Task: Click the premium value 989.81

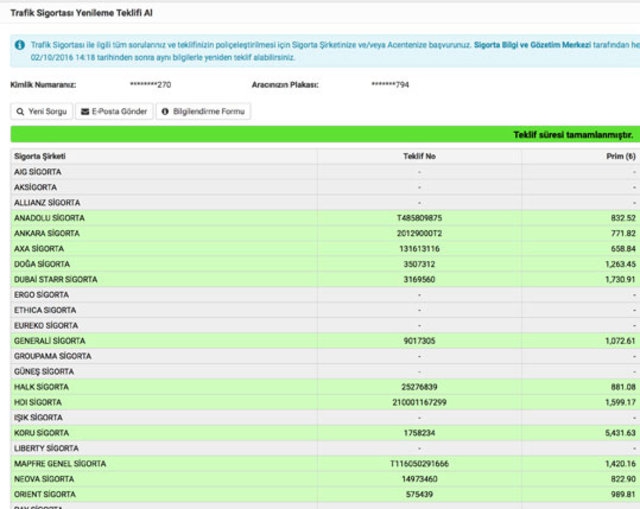Action: [x=623, y=495]
